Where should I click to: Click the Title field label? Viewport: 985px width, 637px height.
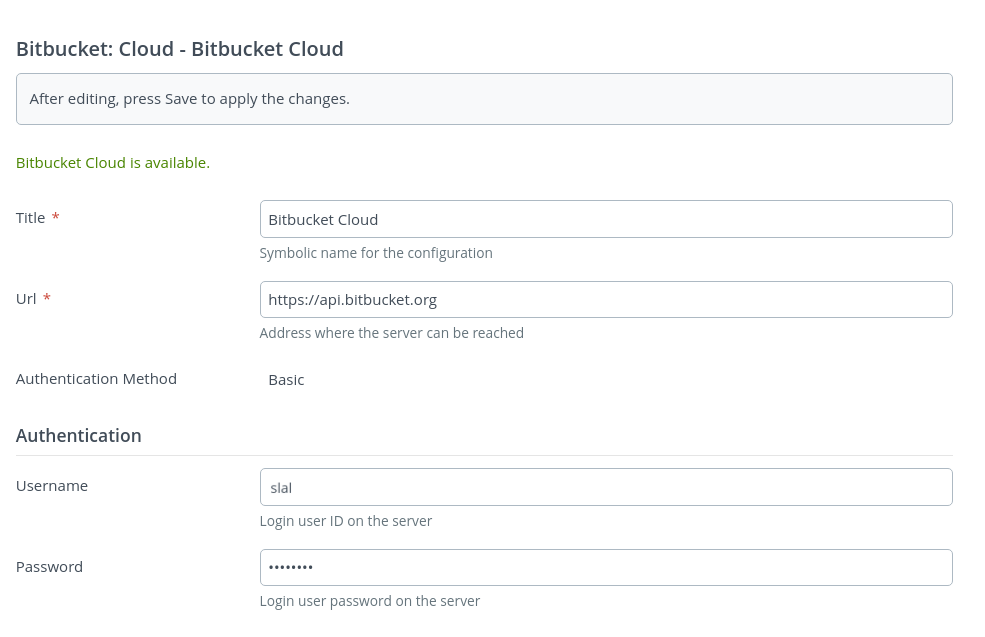(x=30, y=218)
